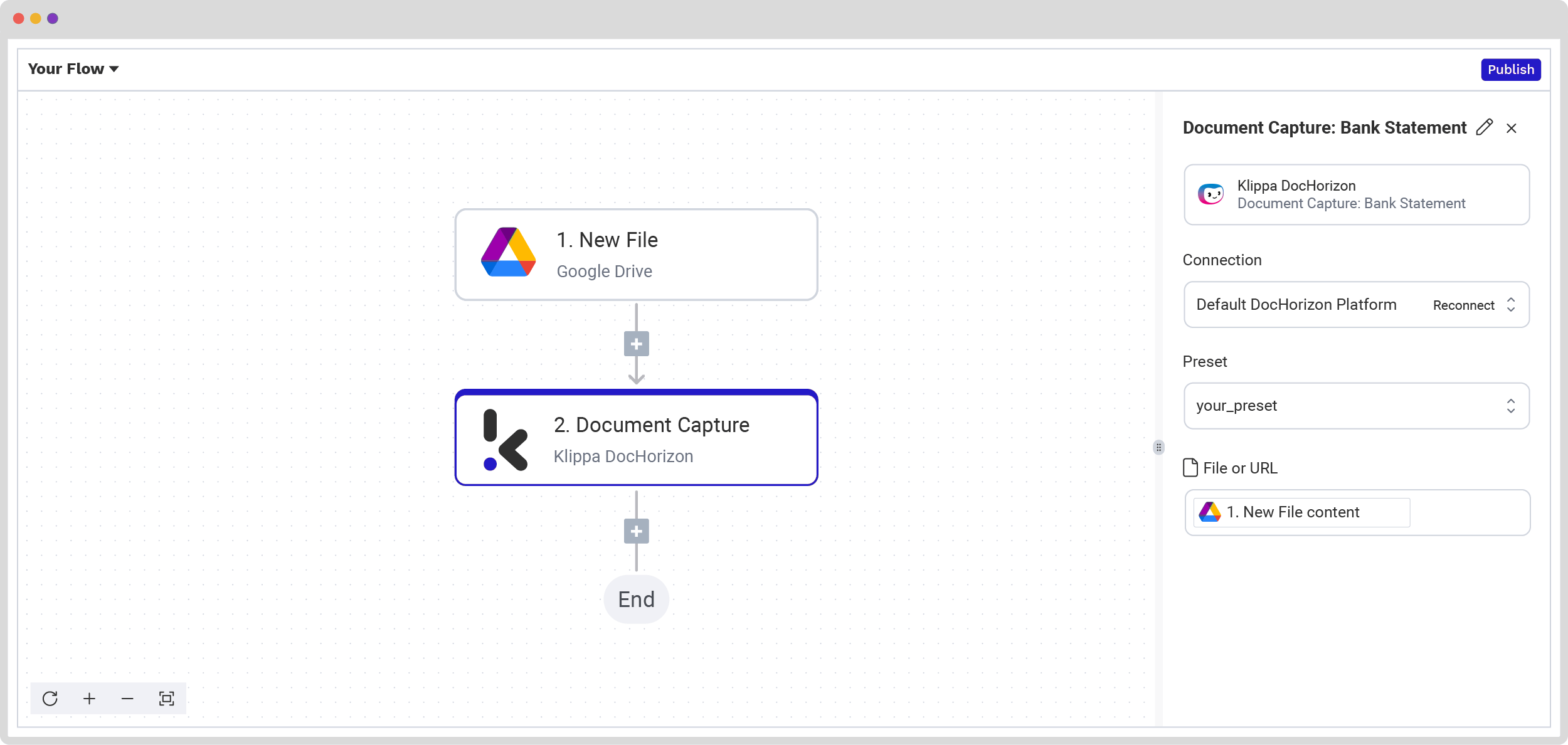Click the pencil icon to rename the step
Viewport: 1568px width, 745px height.
pyautogui.click(x=1484, y=127)
